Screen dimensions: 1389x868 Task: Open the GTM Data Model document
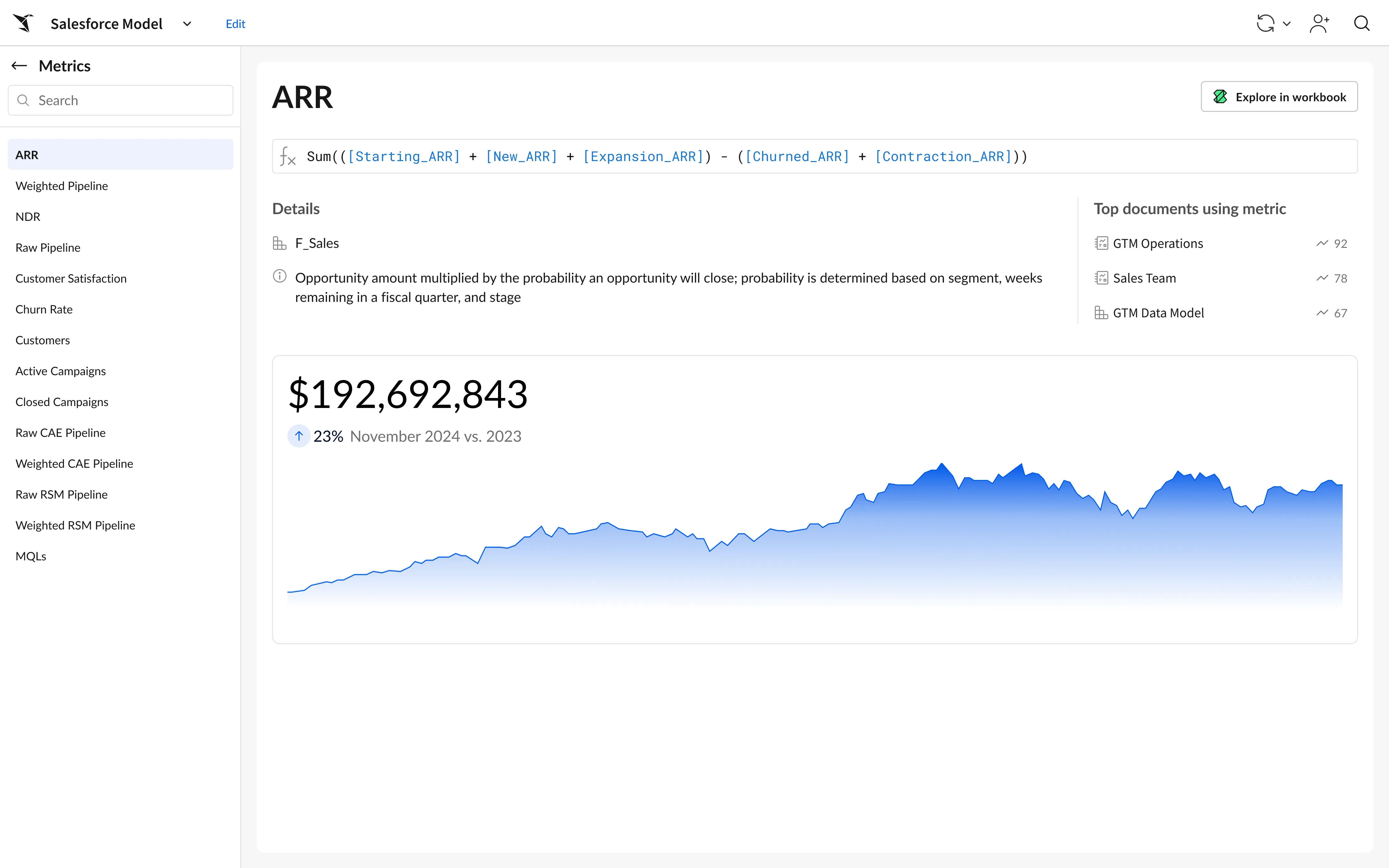[1158, 313]
